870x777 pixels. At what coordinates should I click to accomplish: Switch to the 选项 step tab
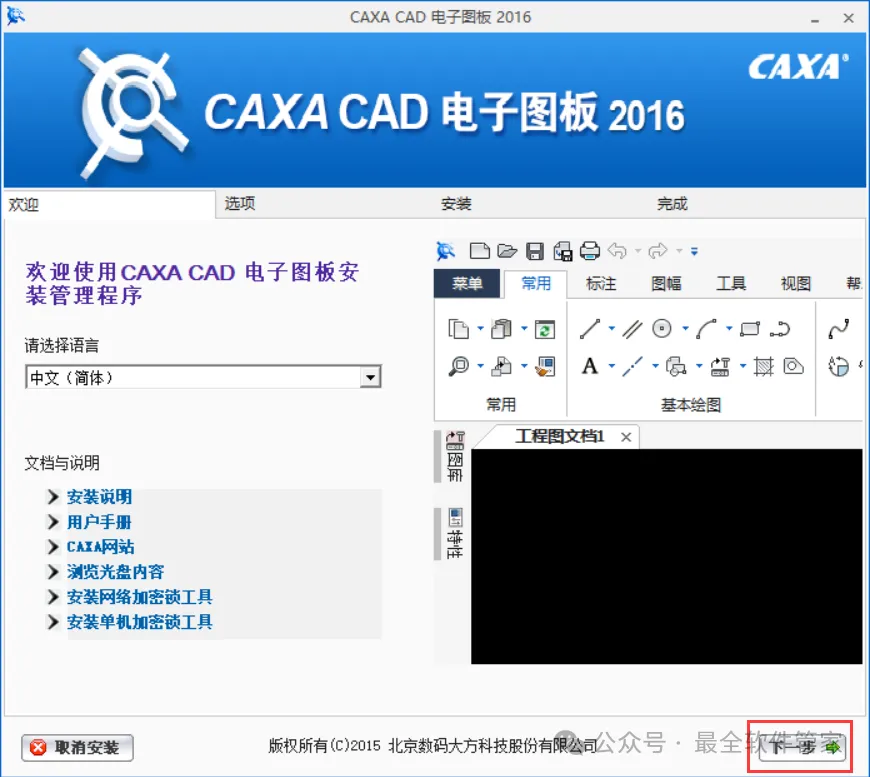[x=240, y=204]
